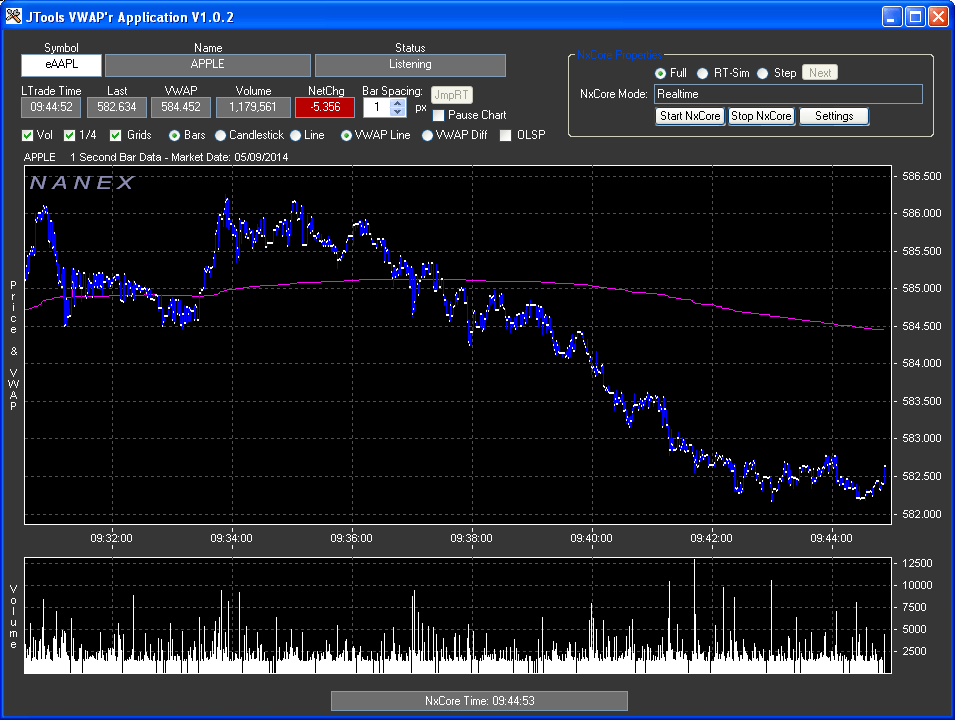Click the 09:38:00 time axis label

(471, 538)
